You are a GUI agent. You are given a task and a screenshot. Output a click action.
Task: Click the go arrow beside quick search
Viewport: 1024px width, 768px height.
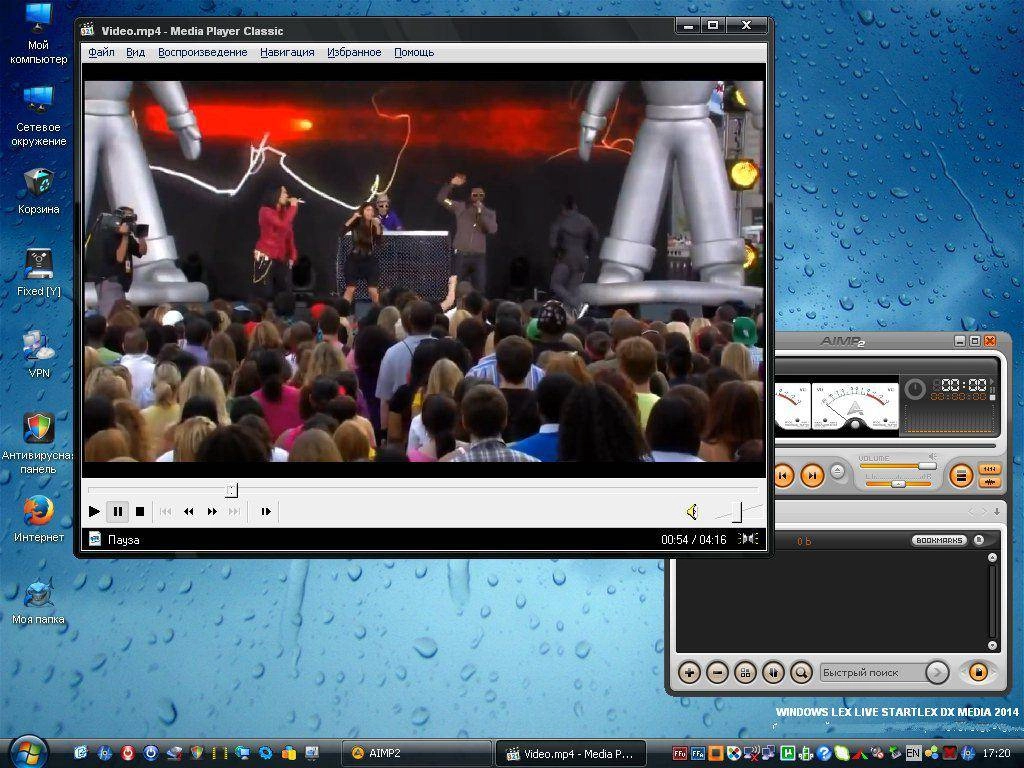[937, 672]
